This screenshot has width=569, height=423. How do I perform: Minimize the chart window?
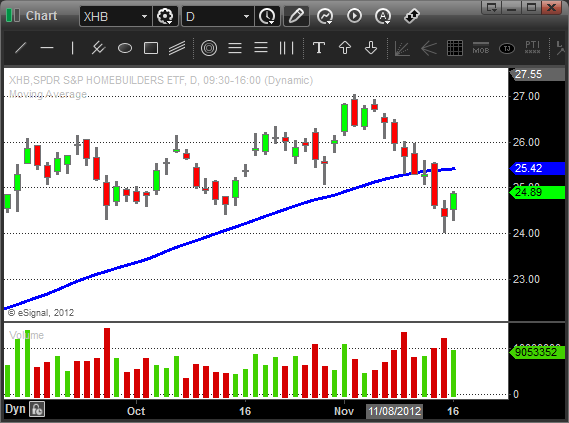tap(512, 7)
